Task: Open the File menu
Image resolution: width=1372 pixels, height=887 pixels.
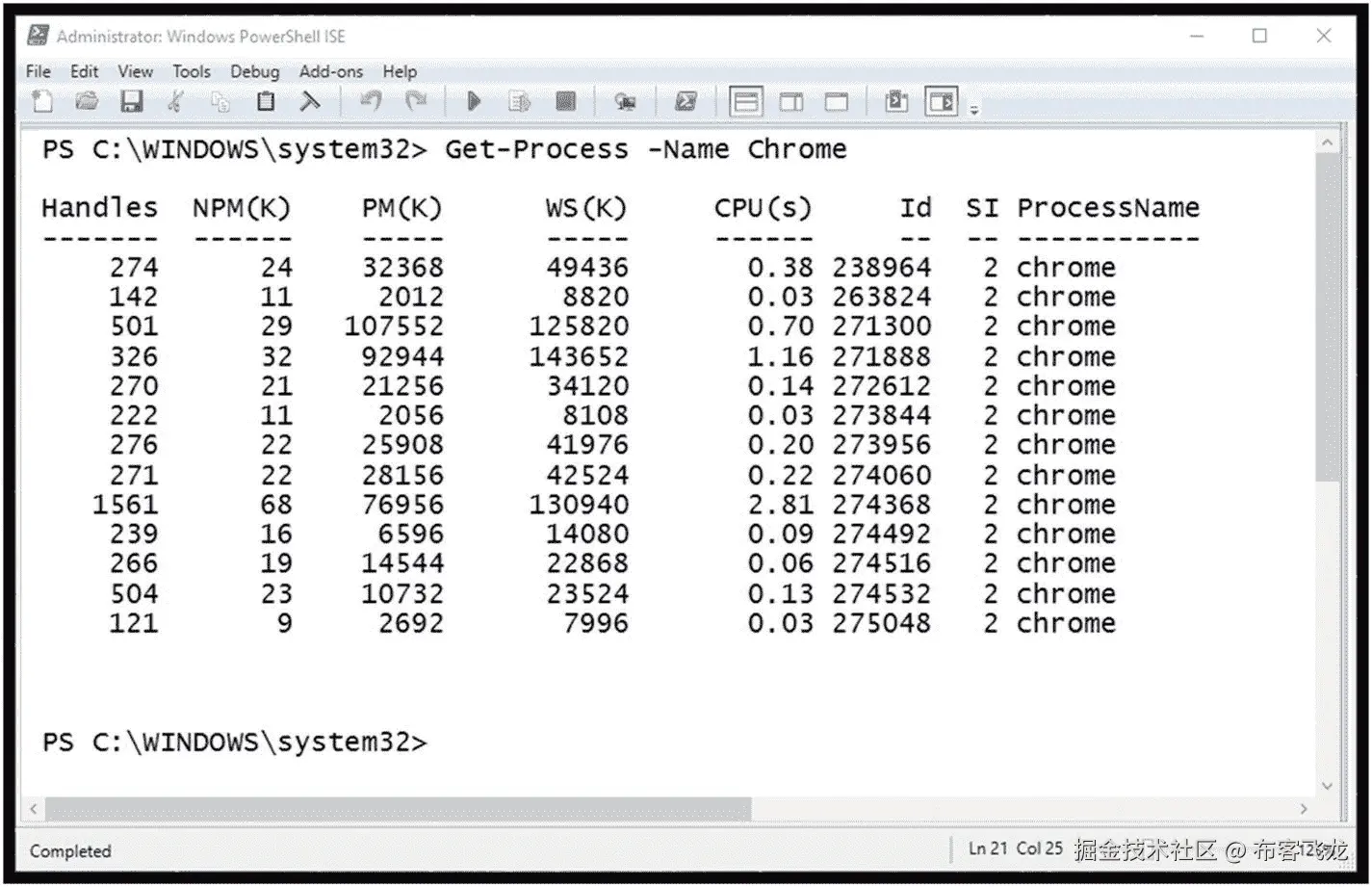Action: (39, 71)
